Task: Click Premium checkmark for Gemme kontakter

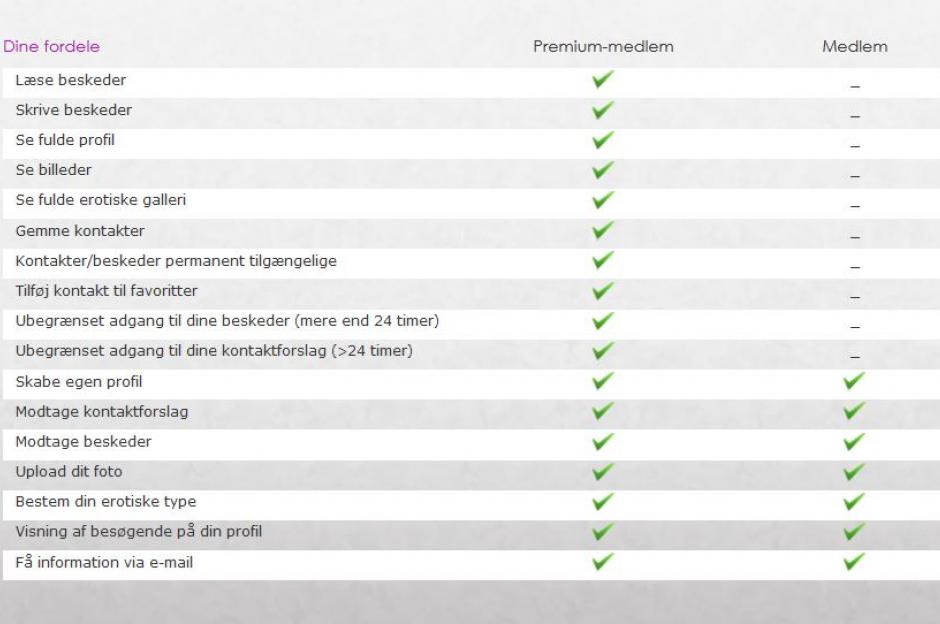Action: [602, 231]
